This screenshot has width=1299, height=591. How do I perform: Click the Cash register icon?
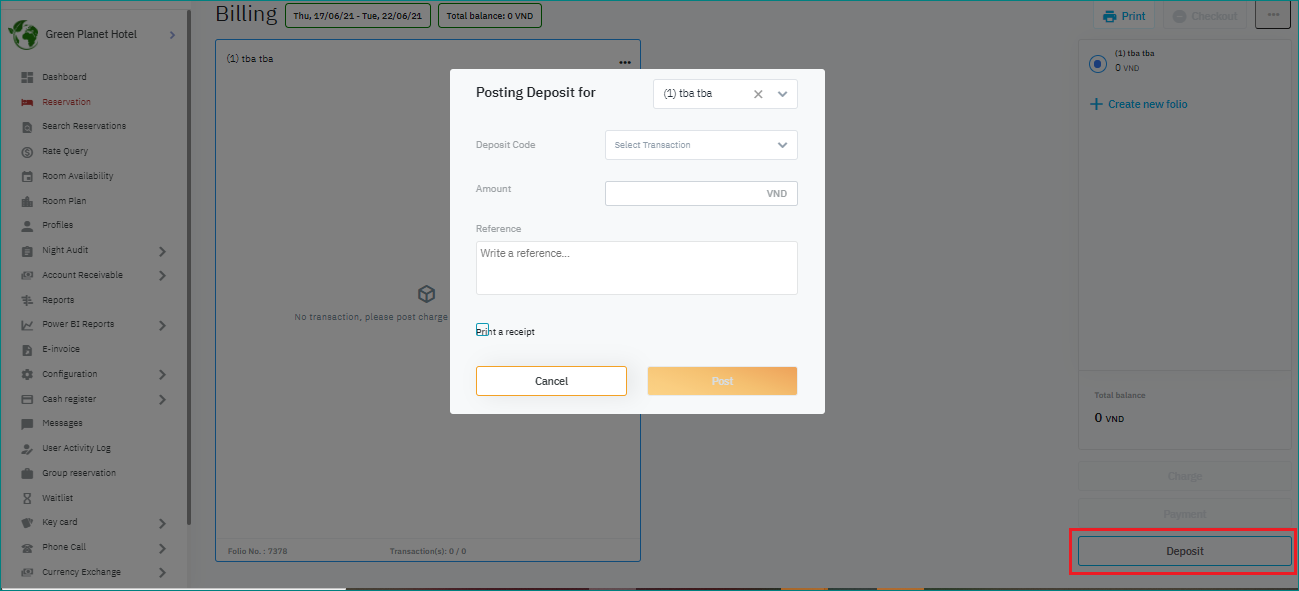(x=27, y=399)
